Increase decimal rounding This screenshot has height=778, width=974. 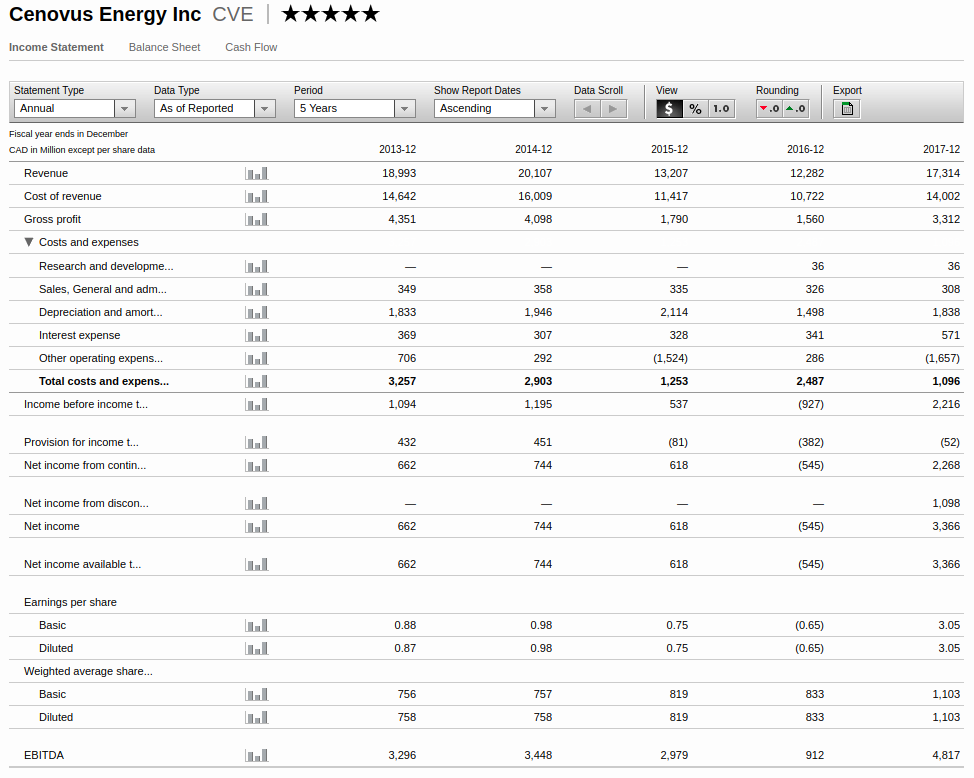[796, 109]
